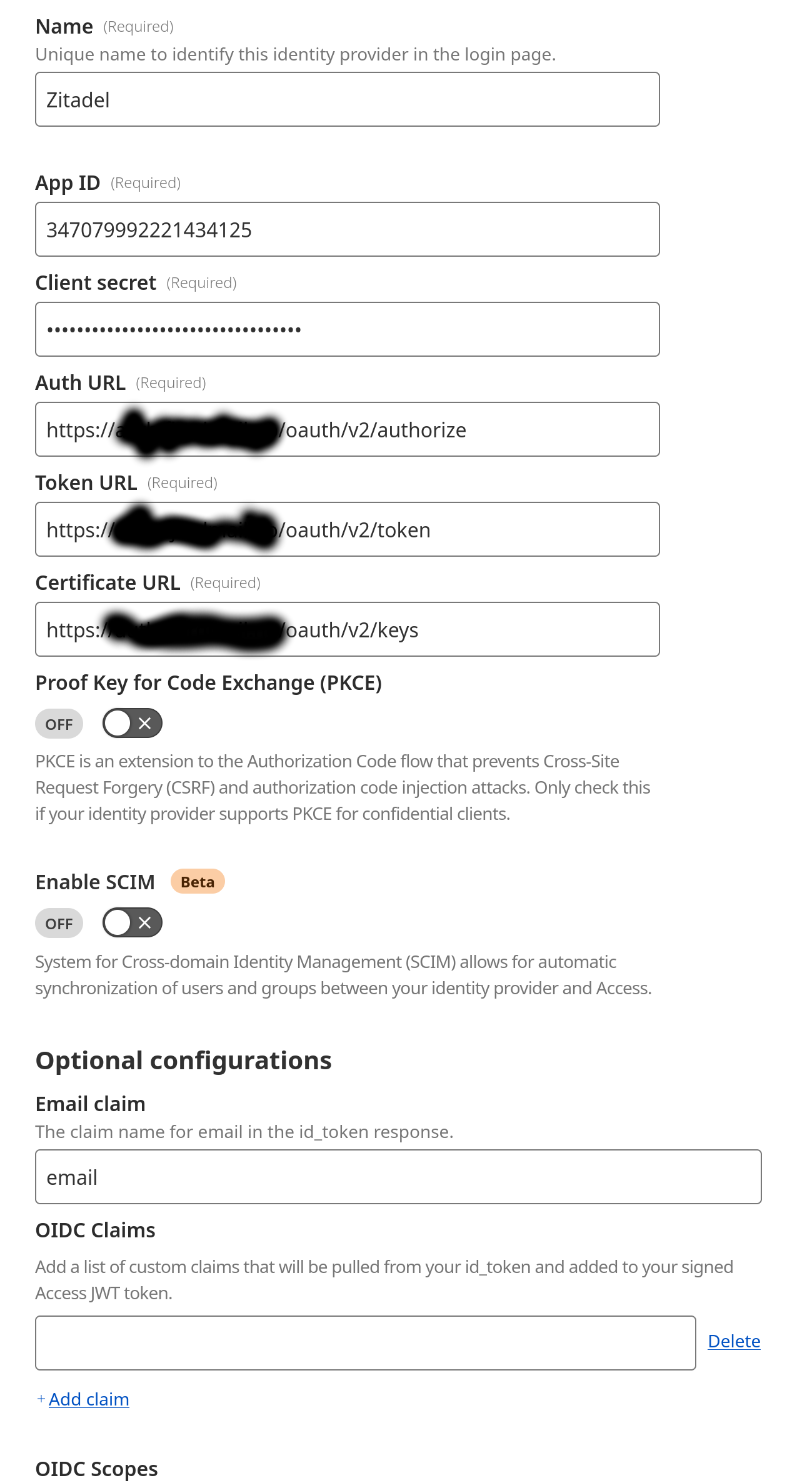Click the Beta badge next to Enable SCIM
Viewport: 789px width, 1483px height.
pos(197,881)
